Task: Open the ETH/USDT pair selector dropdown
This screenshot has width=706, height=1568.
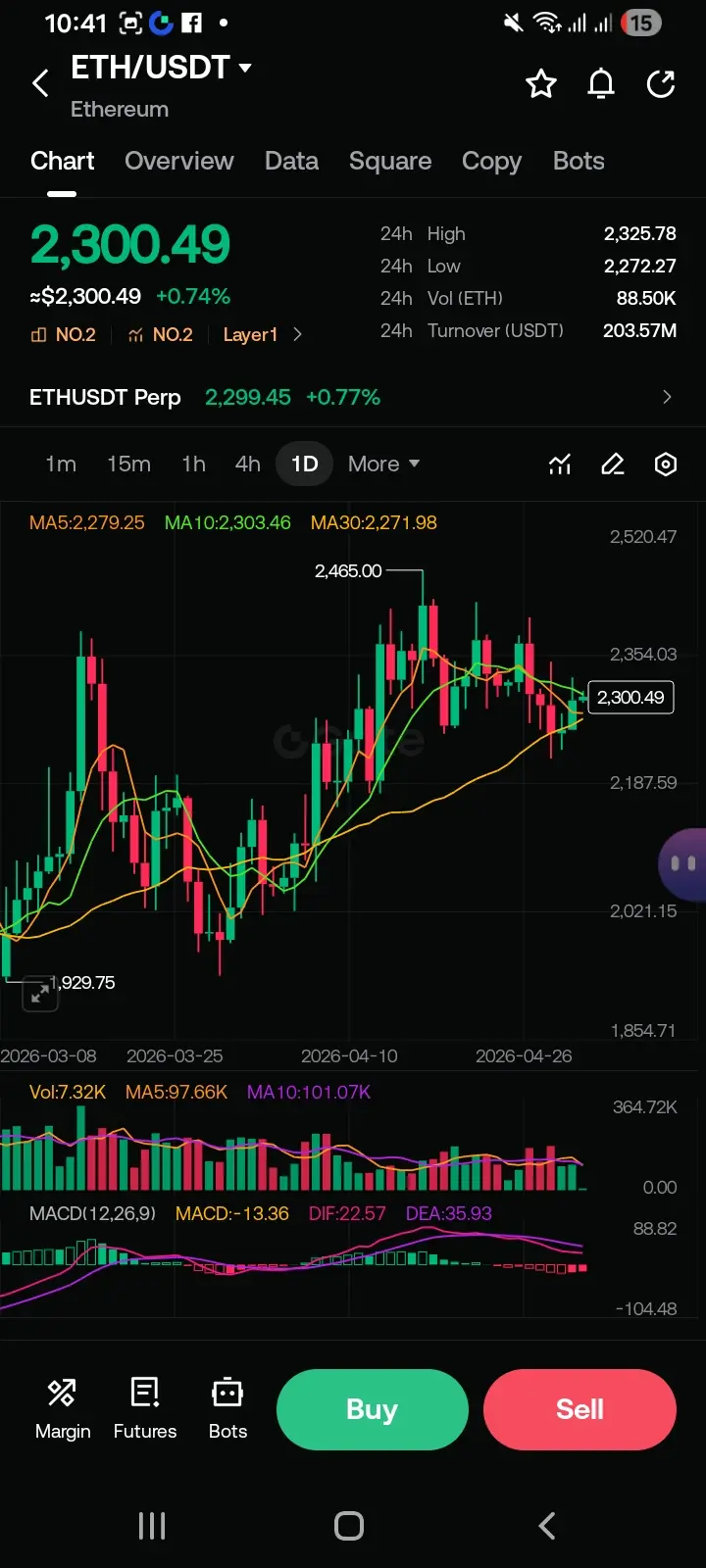Action: tap(162, 68)
